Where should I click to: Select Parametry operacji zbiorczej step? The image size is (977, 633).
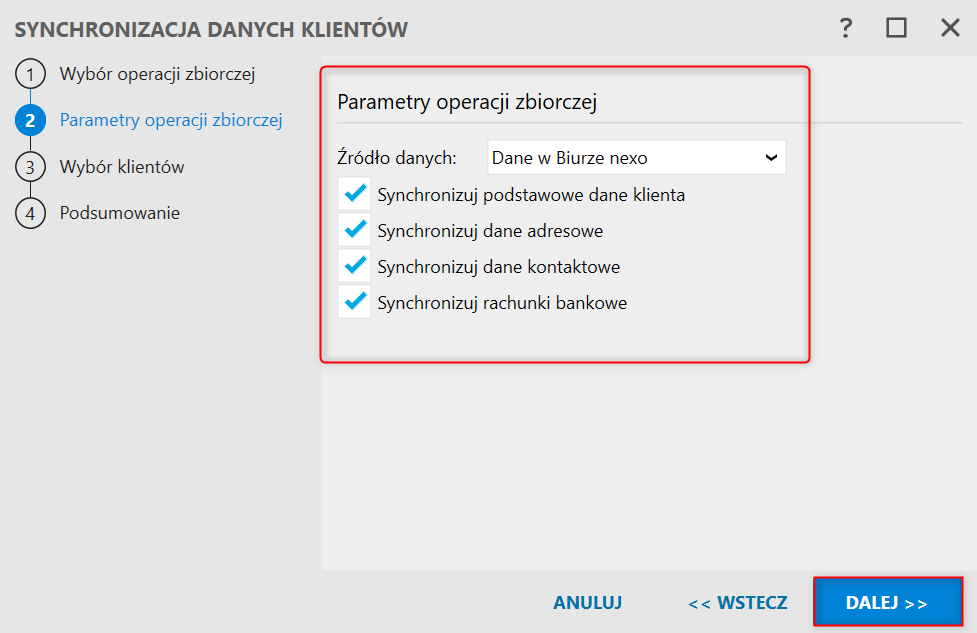tap(170, 121)
